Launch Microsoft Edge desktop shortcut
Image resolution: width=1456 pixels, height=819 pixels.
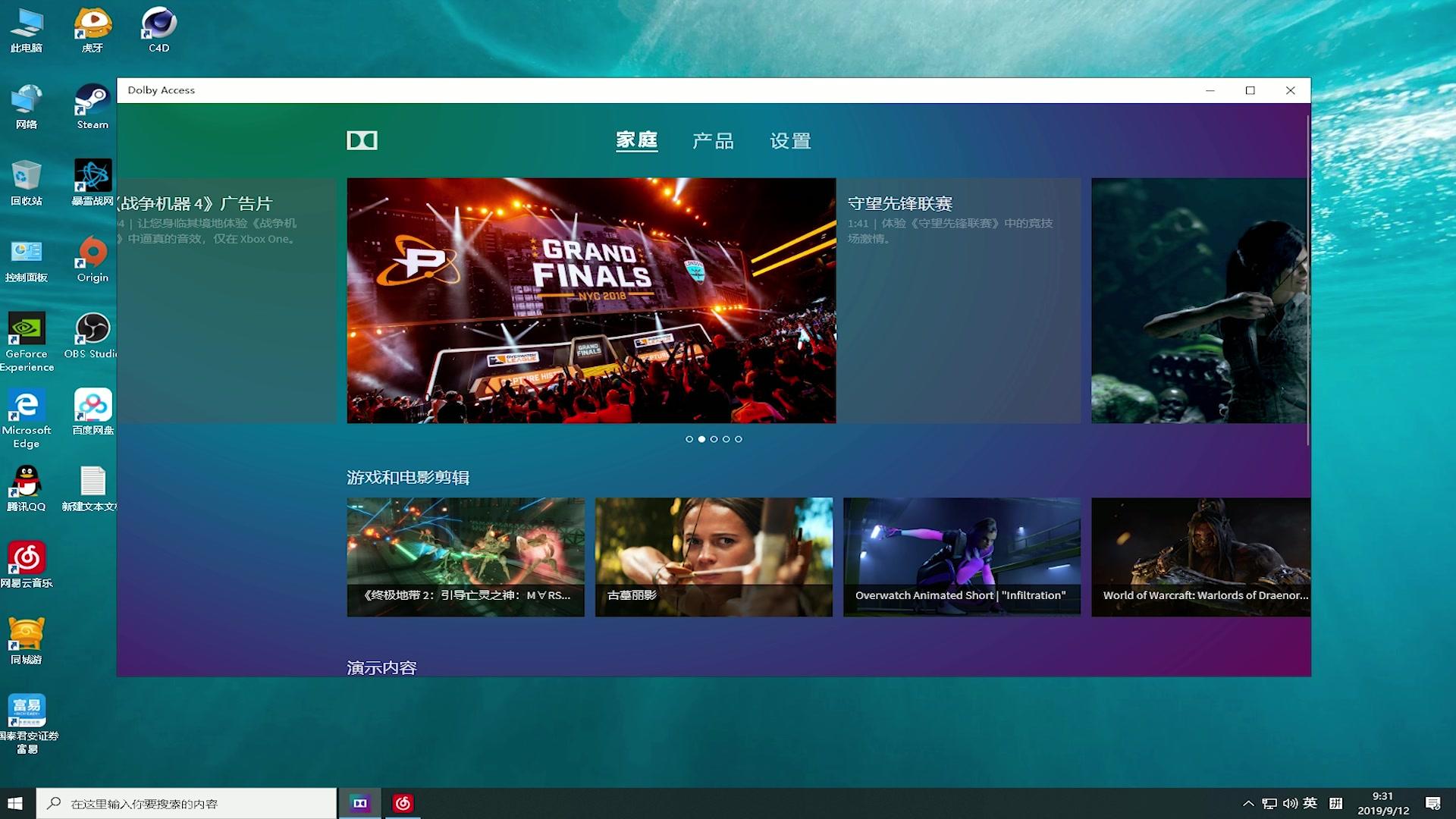[x=27, y=419]
